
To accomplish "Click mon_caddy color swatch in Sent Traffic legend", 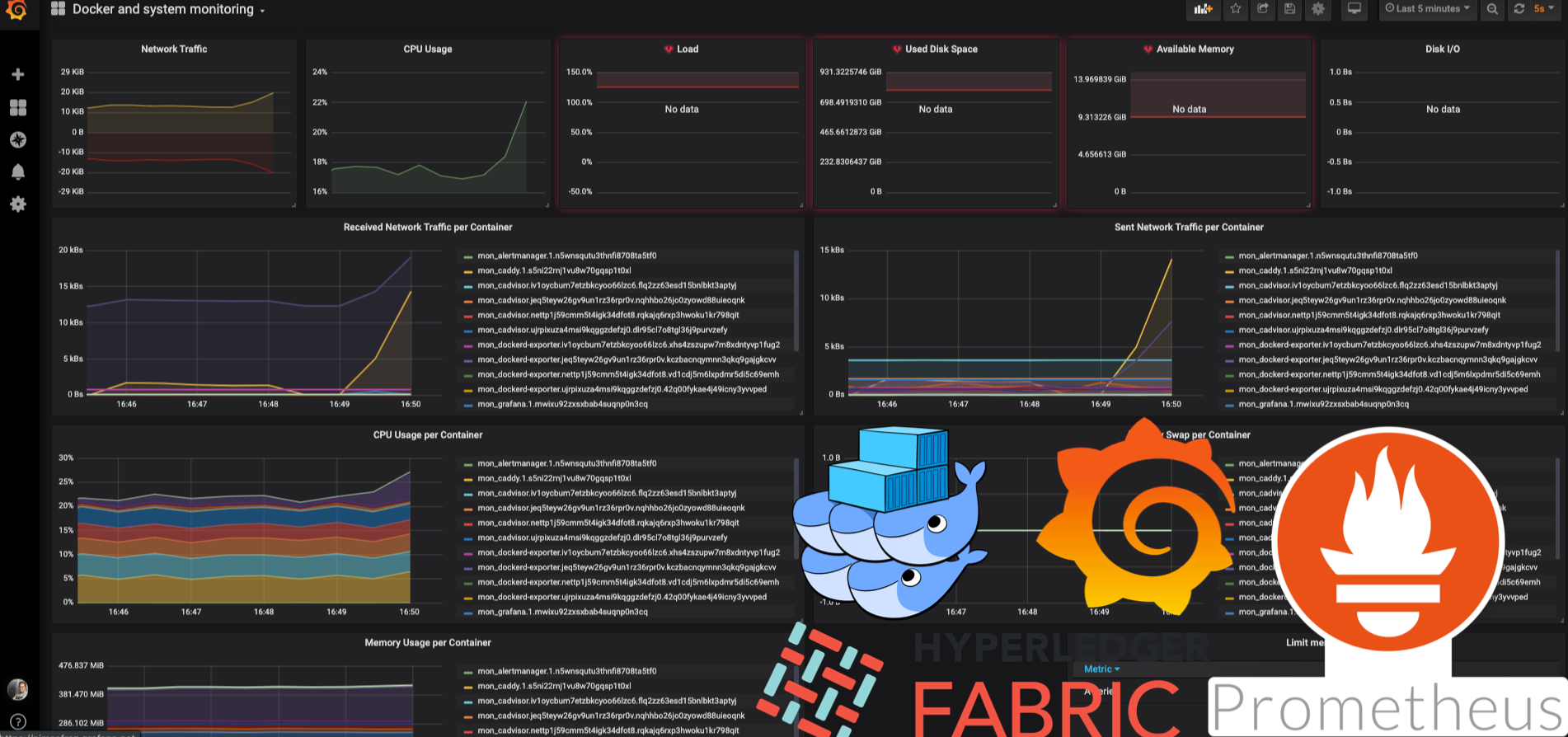I will 1229,272.
